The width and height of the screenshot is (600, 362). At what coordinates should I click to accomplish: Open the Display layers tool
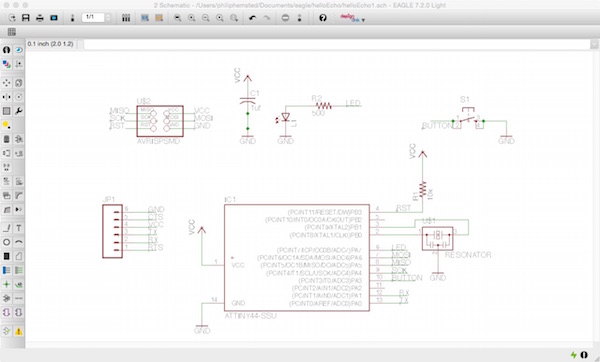tap(7, 64)
